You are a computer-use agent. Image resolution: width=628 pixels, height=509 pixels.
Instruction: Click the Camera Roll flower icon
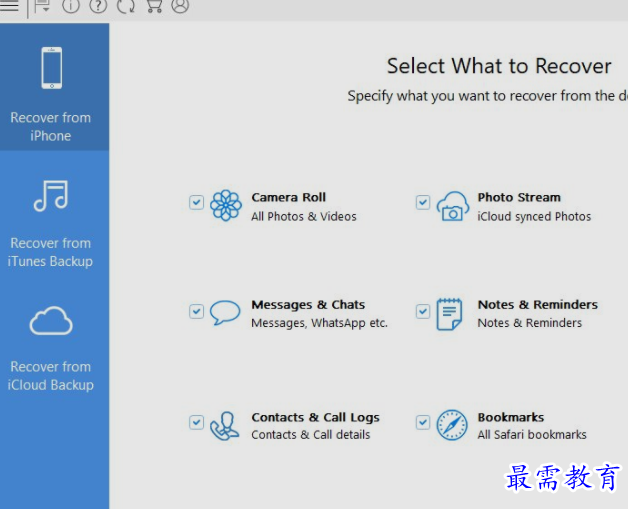(x=226, y=205)
